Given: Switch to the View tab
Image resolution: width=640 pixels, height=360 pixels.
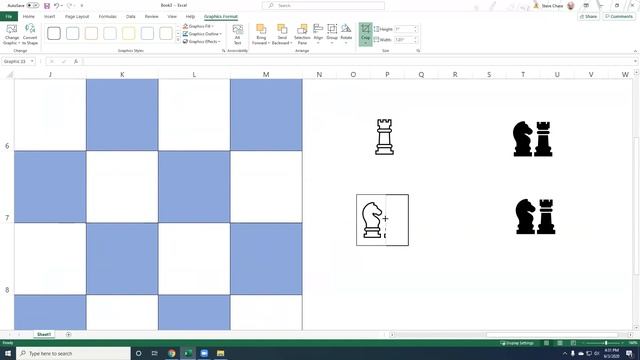Looking at the screenshot, I should (172, 16).
